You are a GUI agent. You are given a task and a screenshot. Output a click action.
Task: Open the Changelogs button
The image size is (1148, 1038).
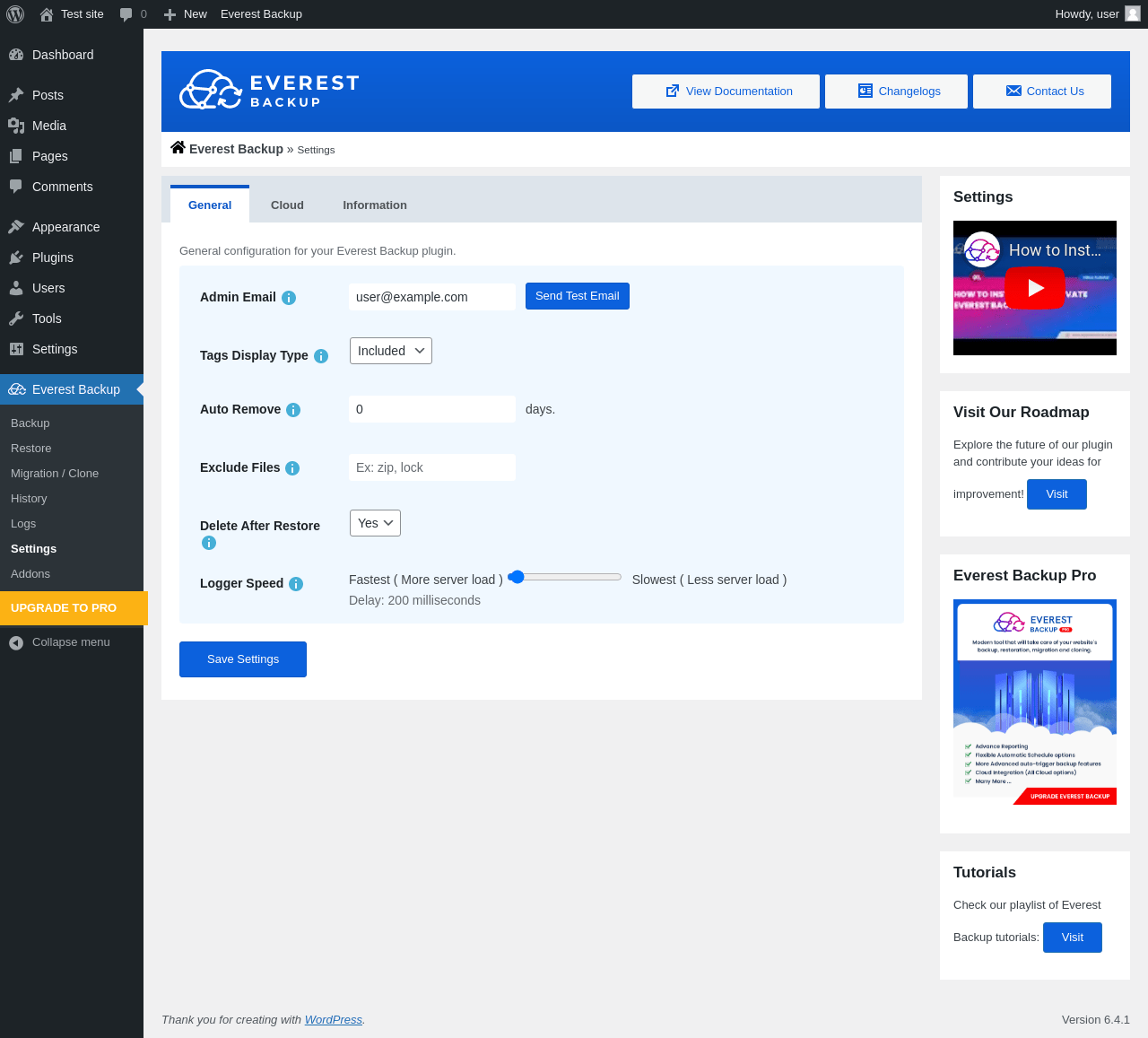[896, 92]
